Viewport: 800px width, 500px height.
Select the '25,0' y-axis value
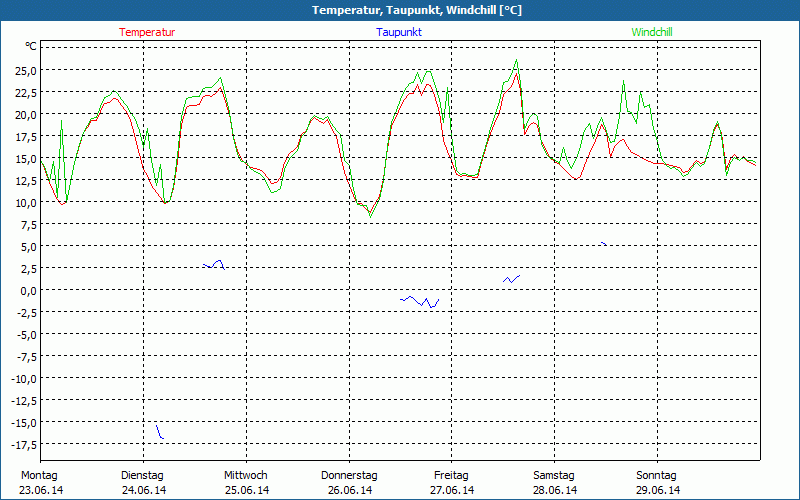pyautogui.click(x=26, y=70)
